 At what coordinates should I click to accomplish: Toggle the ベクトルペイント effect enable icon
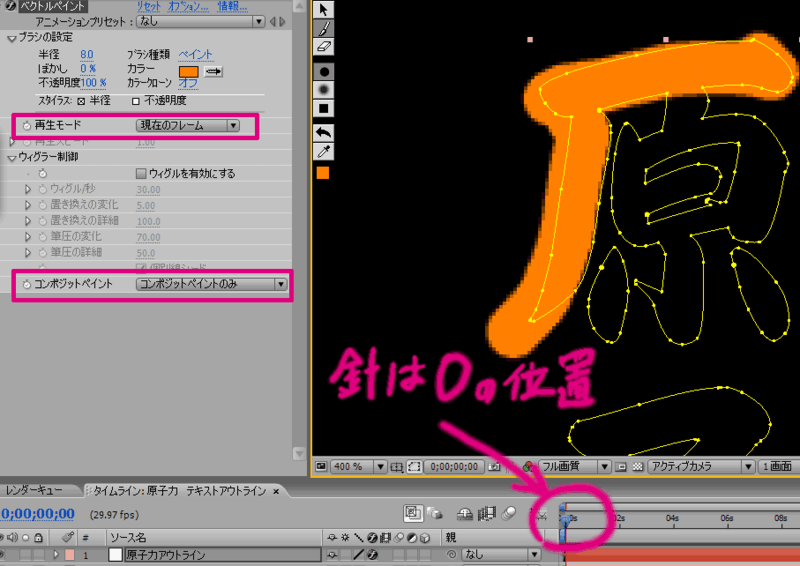10,6
